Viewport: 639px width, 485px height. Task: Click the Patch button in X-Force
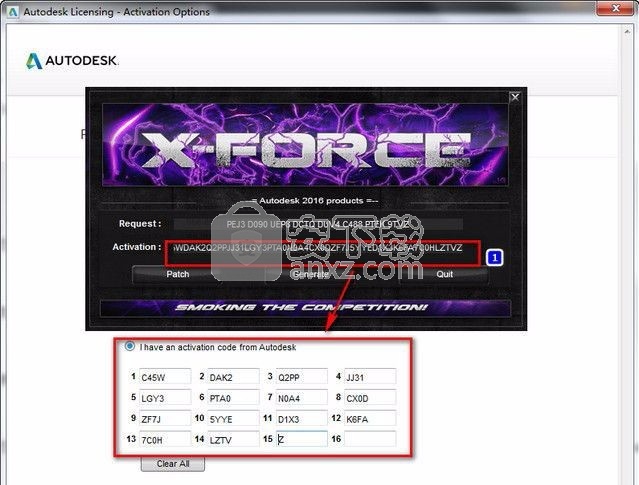tap(178, 274)
